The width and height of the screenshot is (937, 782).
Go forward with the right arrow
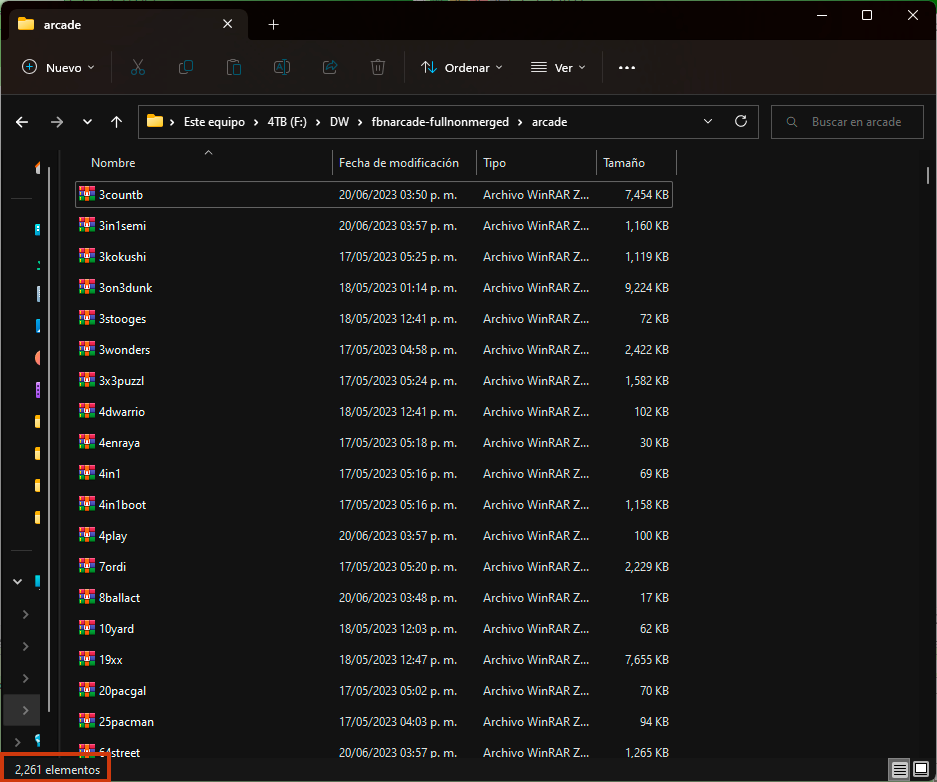click(x=57, y=122)
